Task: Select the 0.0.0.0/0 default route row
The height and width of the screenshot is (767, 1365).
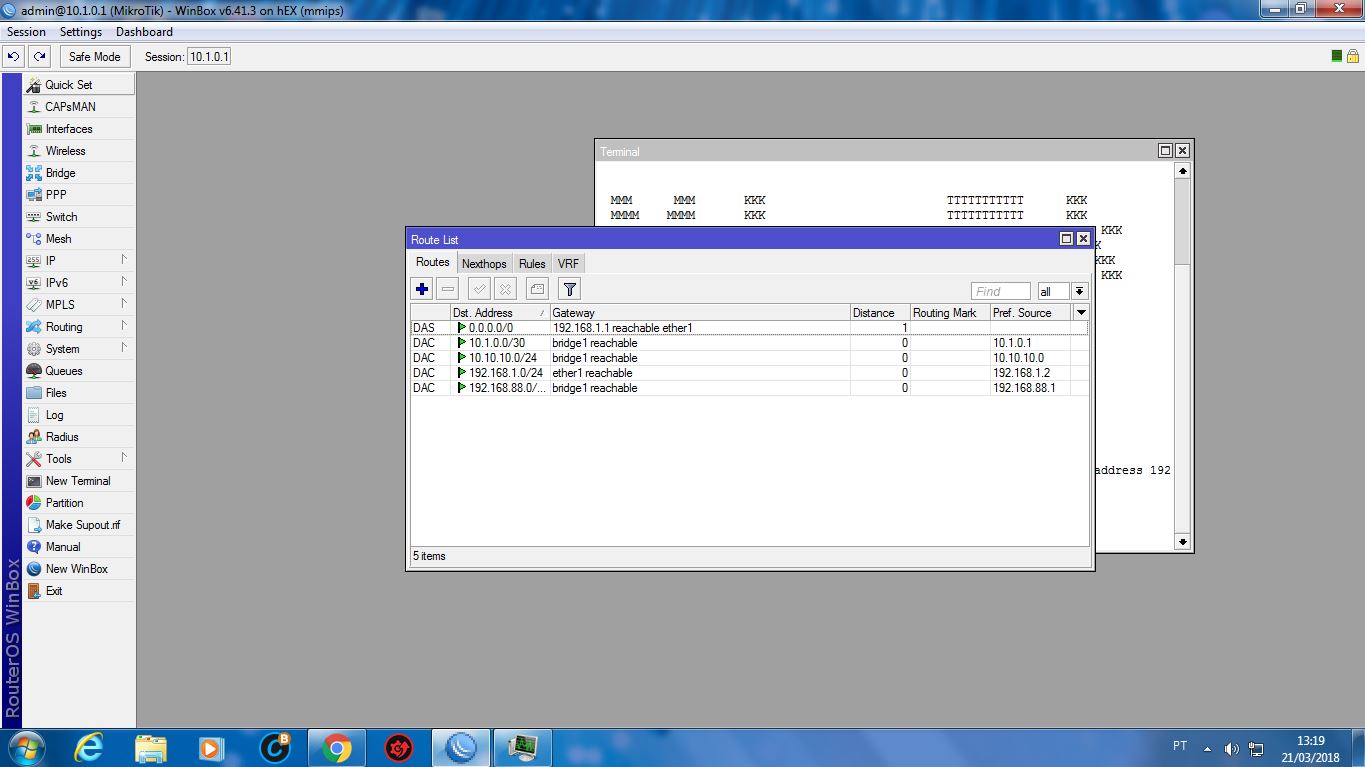Action: (x=749, y=328)
